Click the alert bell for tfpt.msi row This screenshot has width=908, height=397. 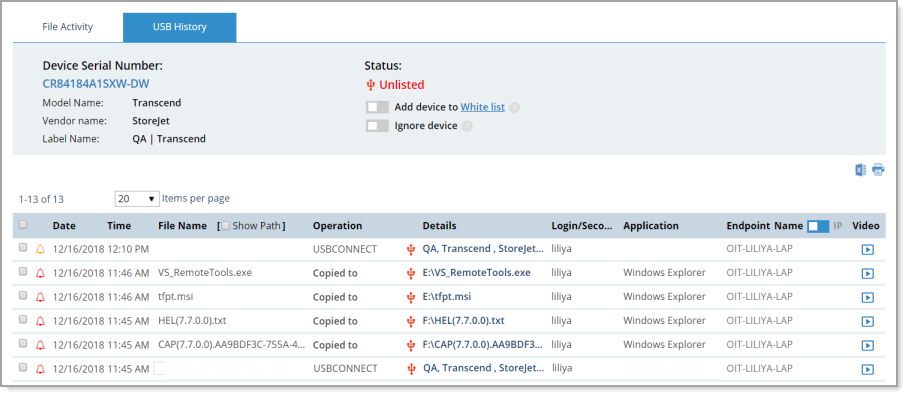(40, 297)
